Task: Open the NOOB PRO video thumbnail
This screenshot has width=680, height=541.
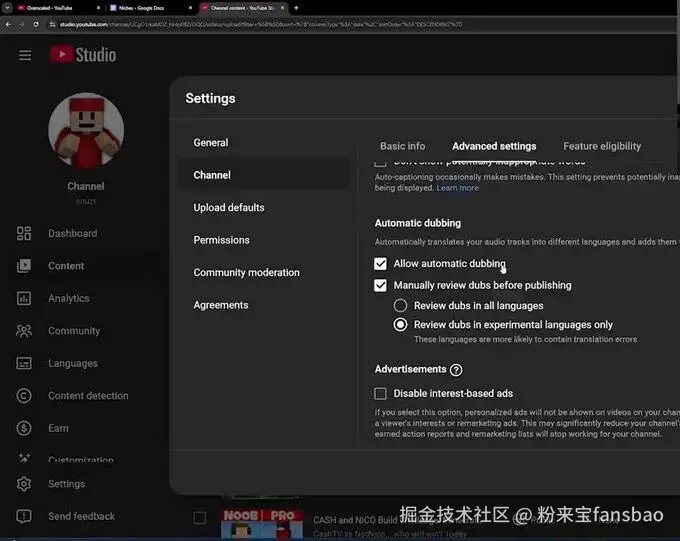Action: pyautogui.click(x=262, y=524)
